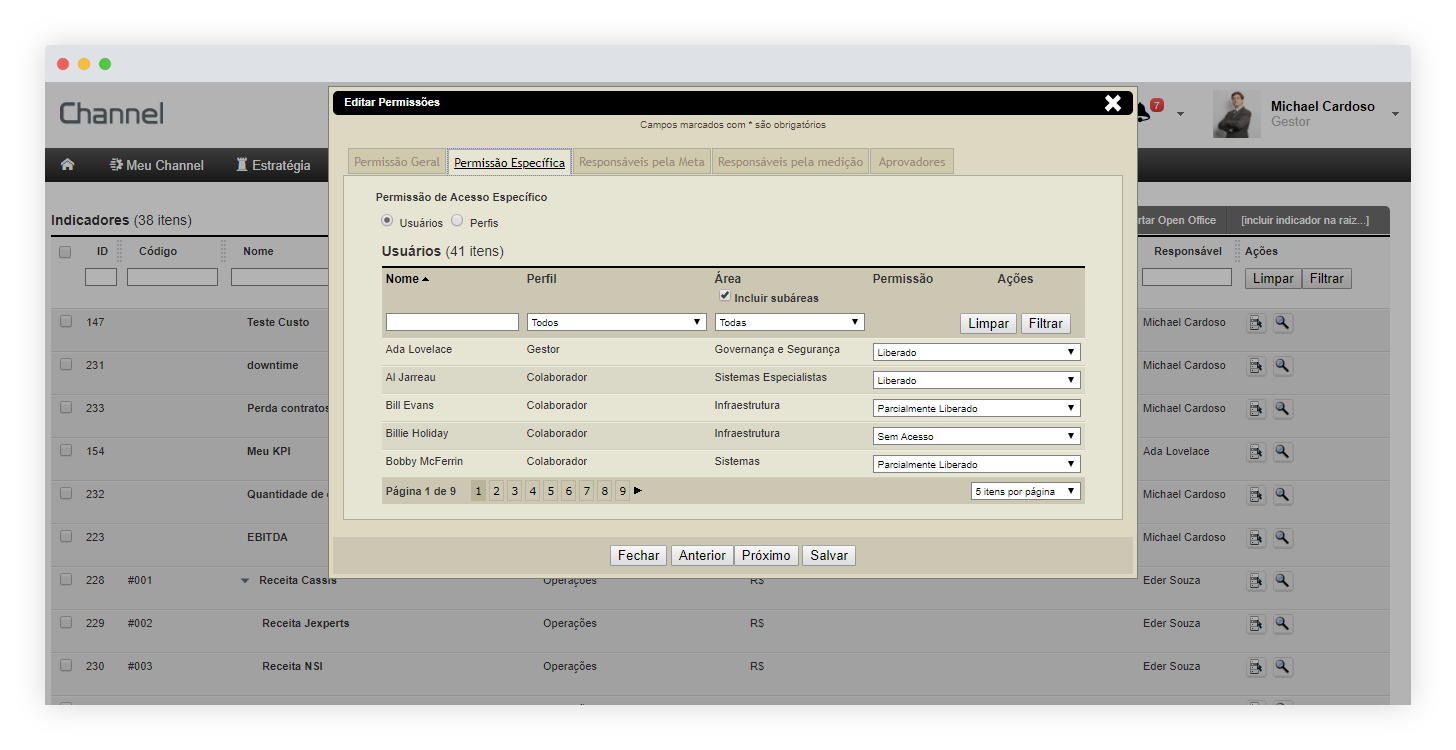Toggle the Incluir subáreas checkbox
This screenshot has height=750, width=1456.
[x=725, y=296]
